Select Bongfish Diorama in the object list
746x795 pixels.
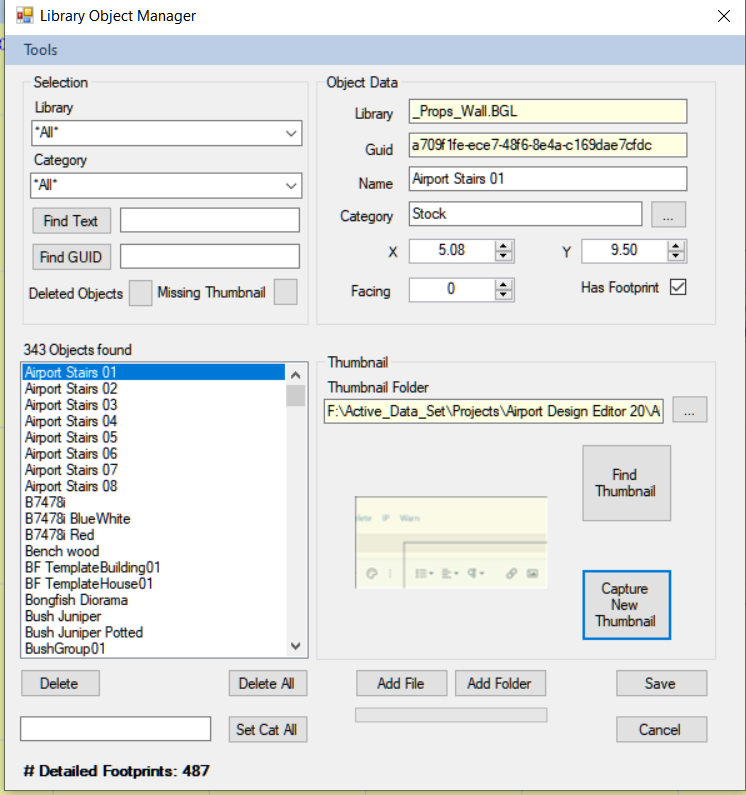pos(76,600)
